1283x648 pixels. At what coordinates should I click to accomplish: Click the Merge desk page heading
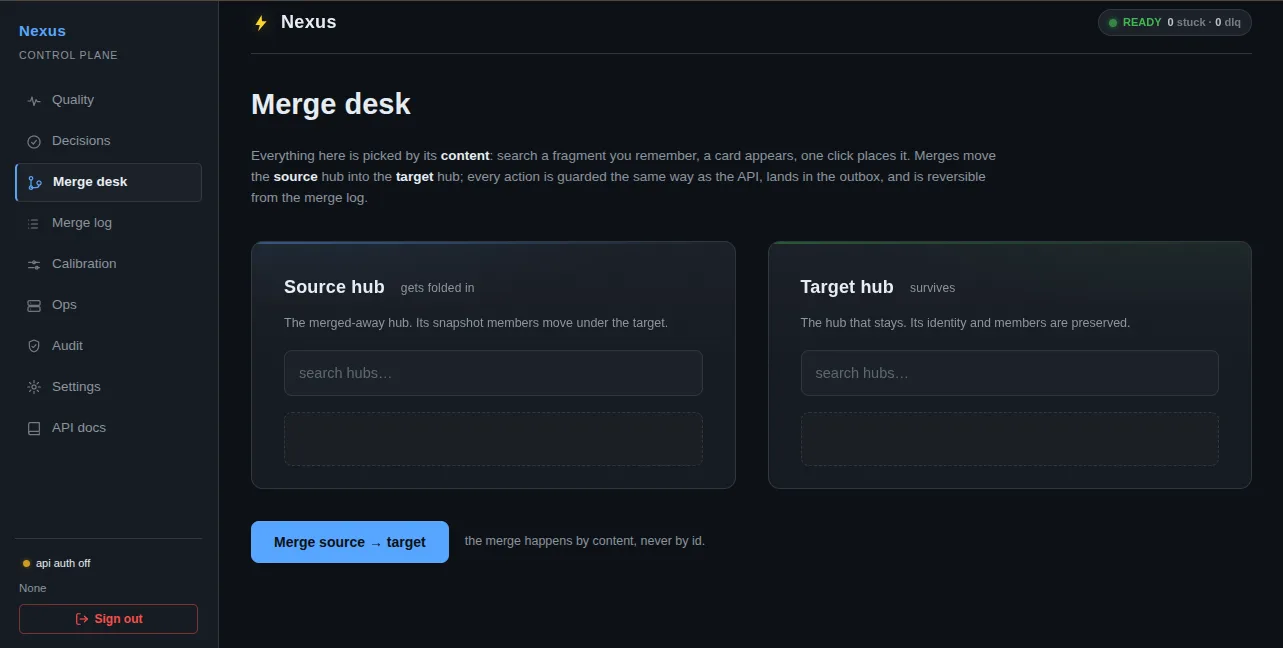point(331,104)
